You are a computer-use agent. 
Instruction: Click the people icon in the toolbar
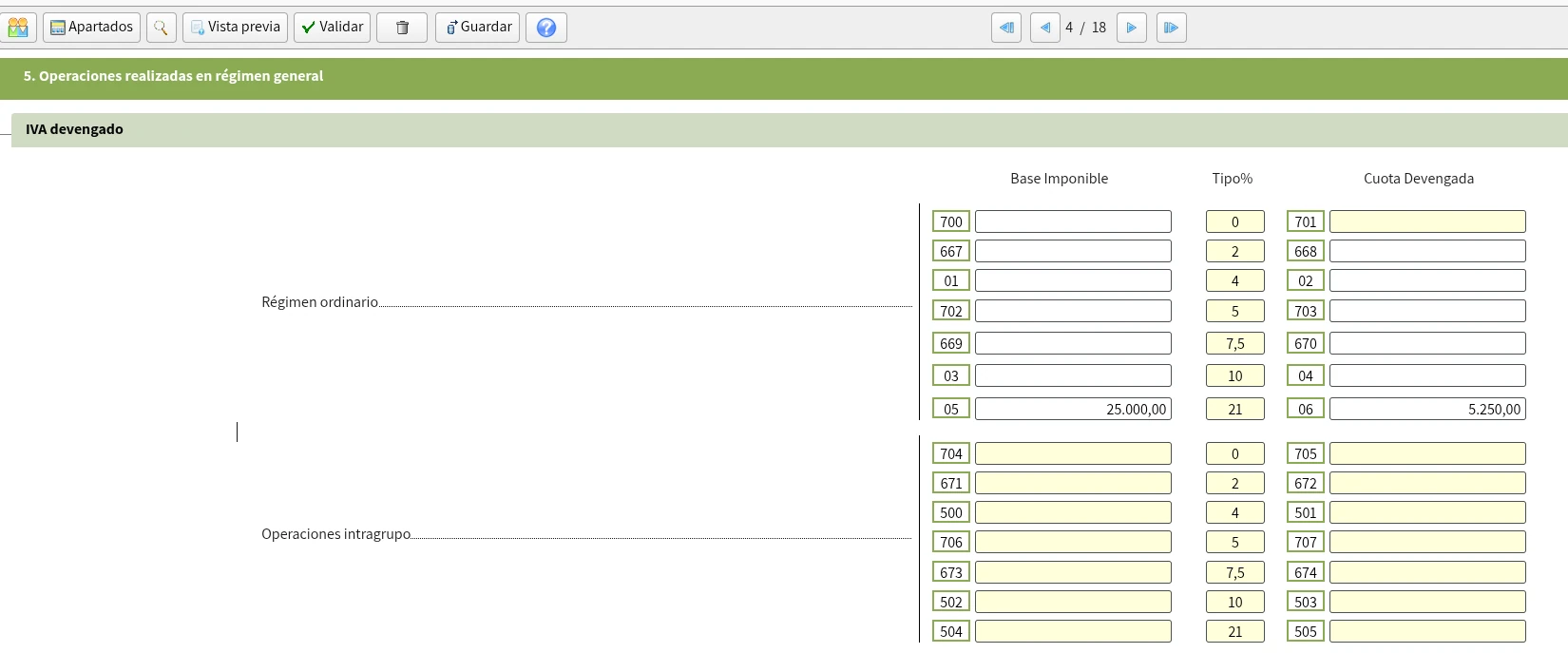tap(18, 28)
